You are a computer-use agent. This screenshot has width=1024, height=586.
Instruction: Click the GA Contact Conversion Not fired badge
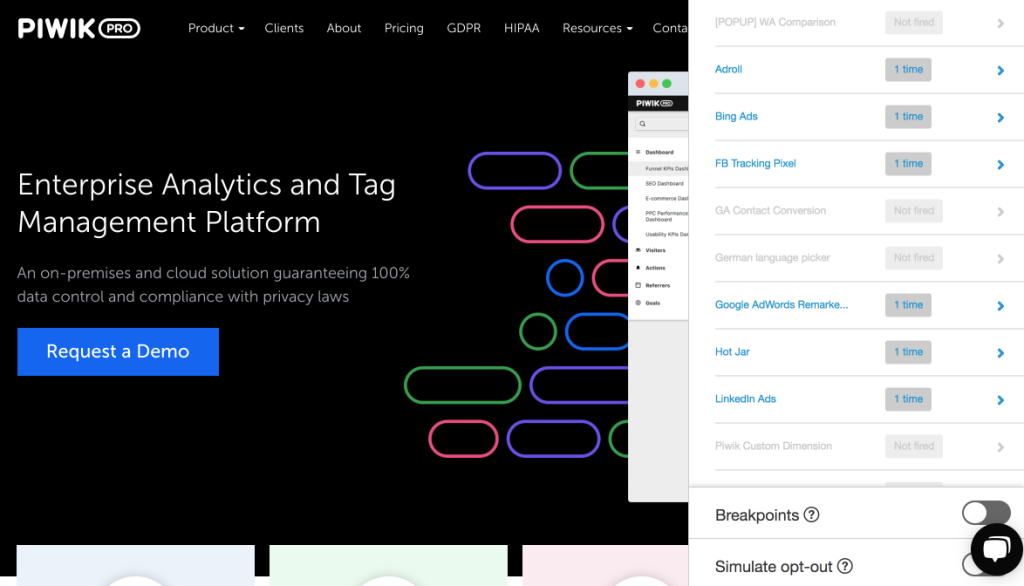pyautogui.click(x=914, y=210)
